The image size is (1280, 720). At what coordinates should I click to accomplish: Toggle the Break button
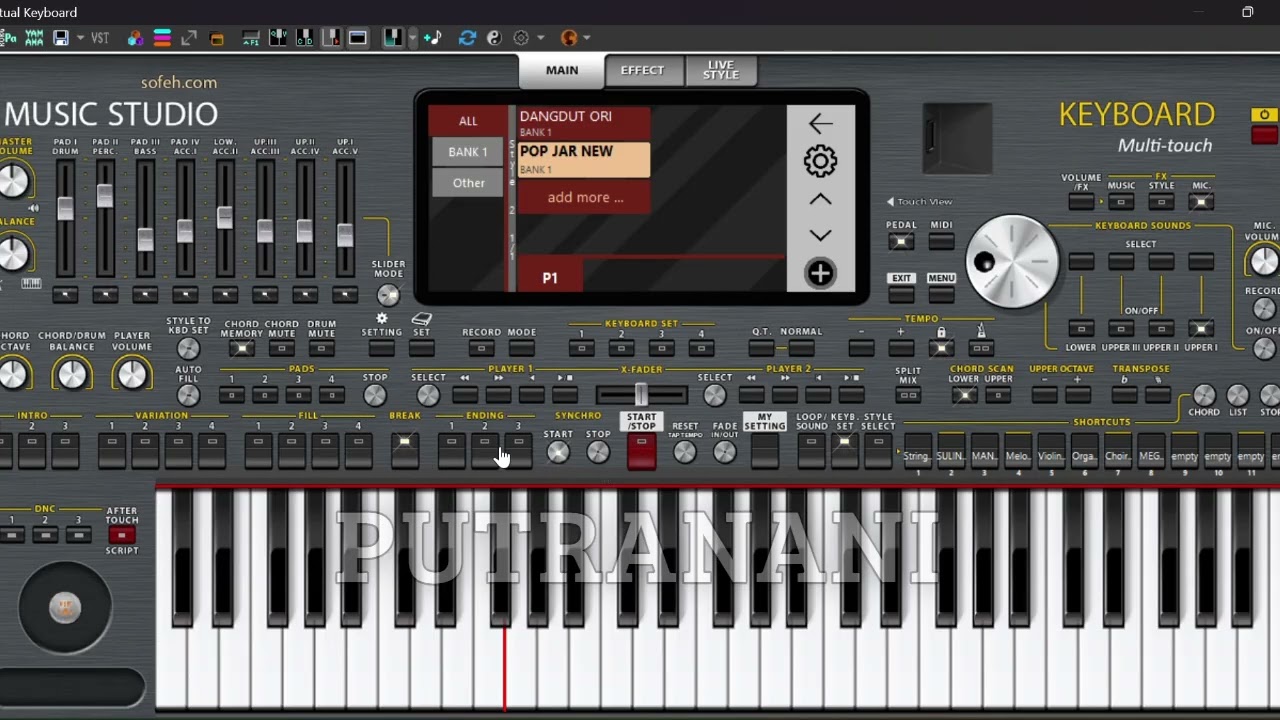(405, 448)
